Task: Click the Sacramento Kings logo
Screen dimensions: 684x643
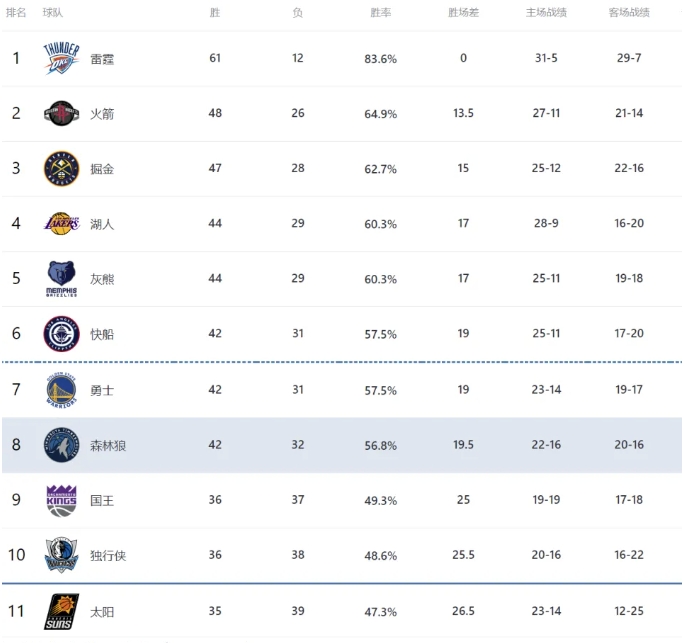Action: [62, 500]
